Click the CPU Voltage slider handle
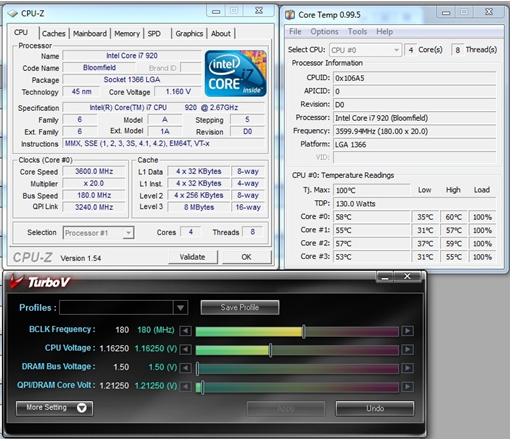The height and width of the screenshot is (441, 512). click(x=270, y=350)
